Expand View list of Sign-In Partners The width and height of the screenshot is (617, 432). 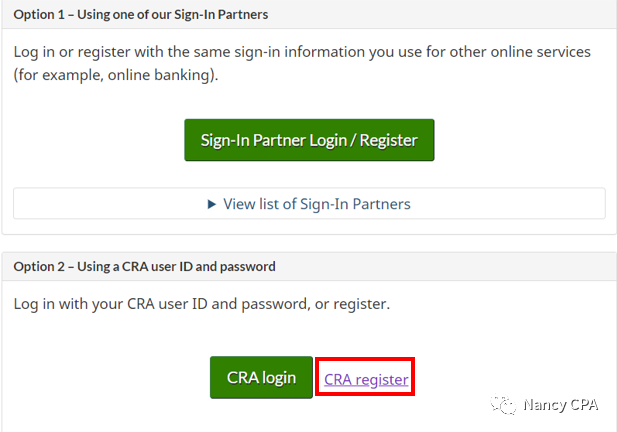309,203
